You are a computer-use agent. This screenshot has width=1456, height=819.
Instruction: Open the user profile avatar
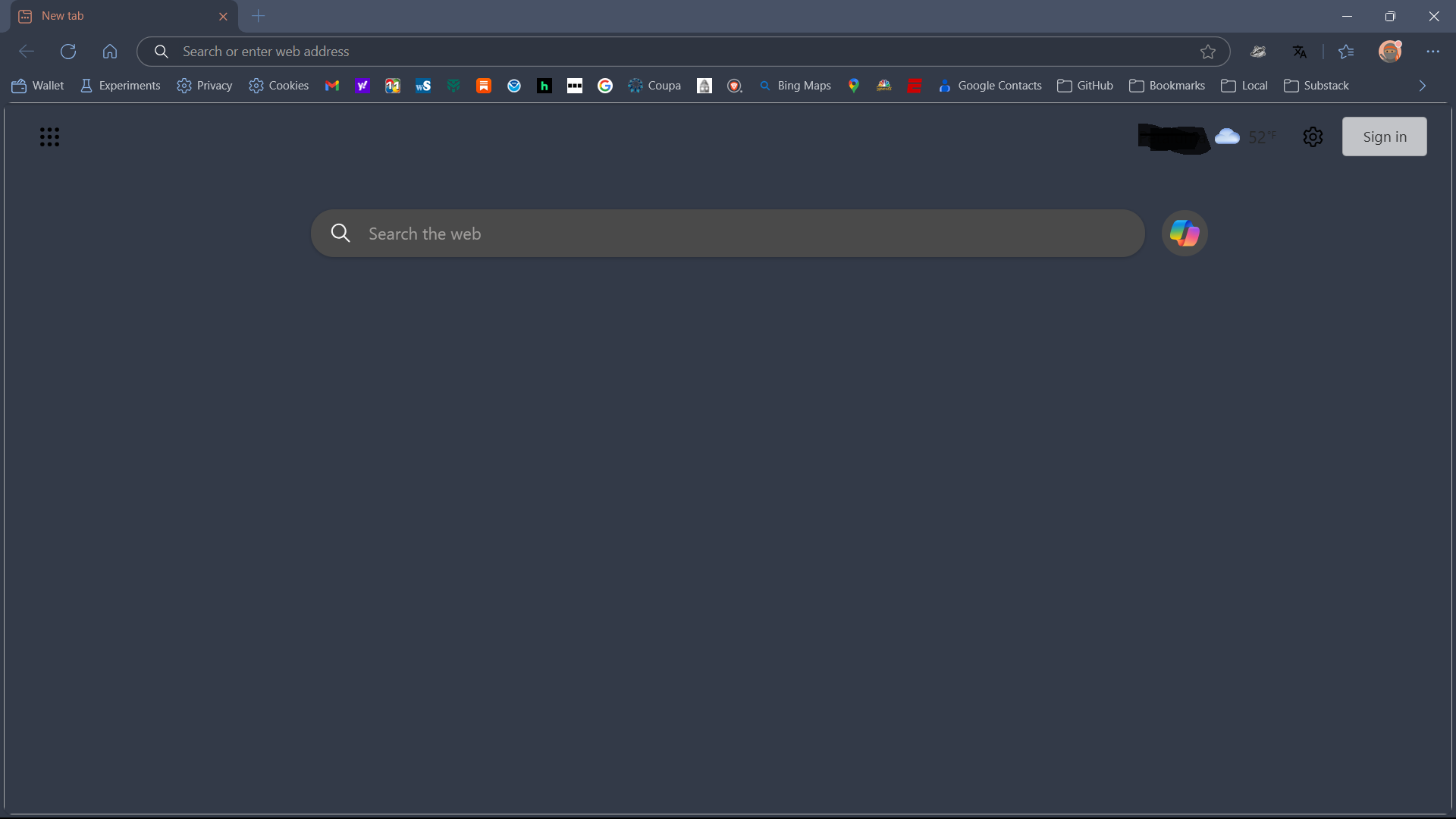pos(1389,52)
